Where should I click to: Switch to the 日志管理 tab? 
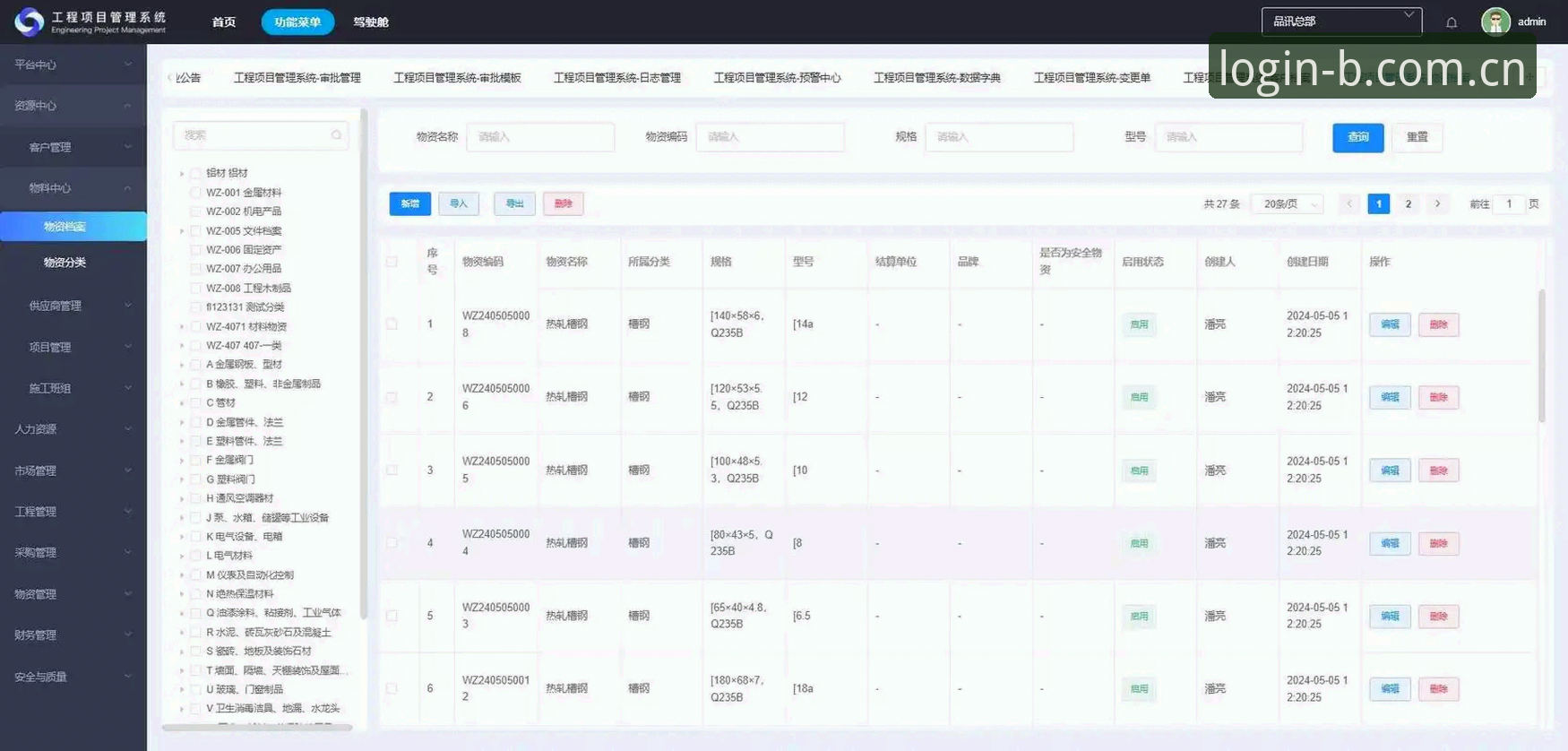click(617, 78)
